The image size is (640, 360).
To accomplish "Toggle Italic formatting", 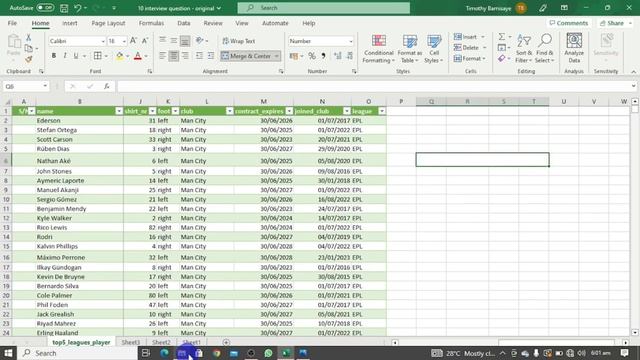I will click(64, 56).
